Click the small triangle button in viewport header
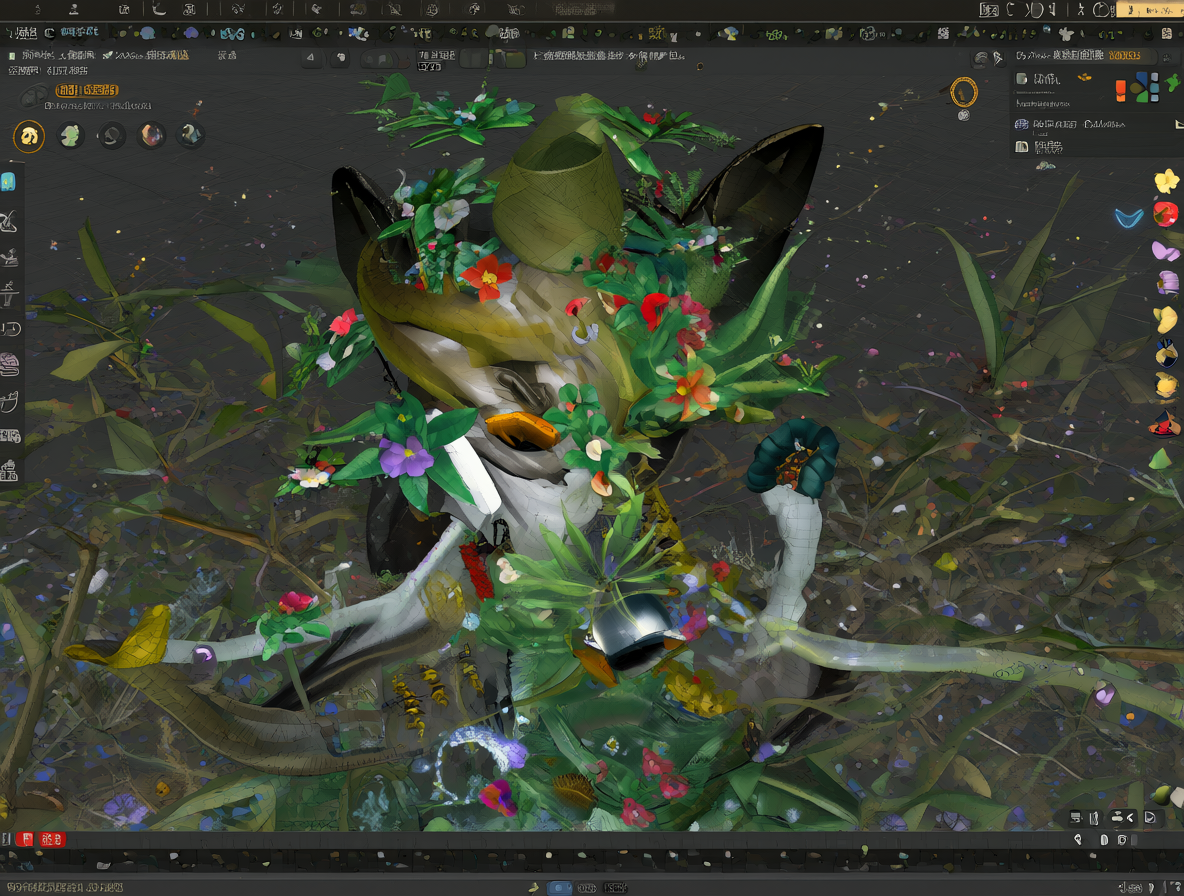This screenshot has width=1184, height=896. pyautogui.click(x=311, y=57)
